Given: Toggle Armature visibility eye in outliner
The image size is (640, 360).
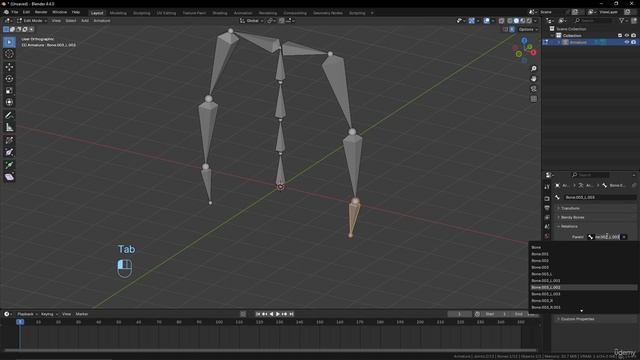Looking at the screenshot, I should [x=627, y=42].
